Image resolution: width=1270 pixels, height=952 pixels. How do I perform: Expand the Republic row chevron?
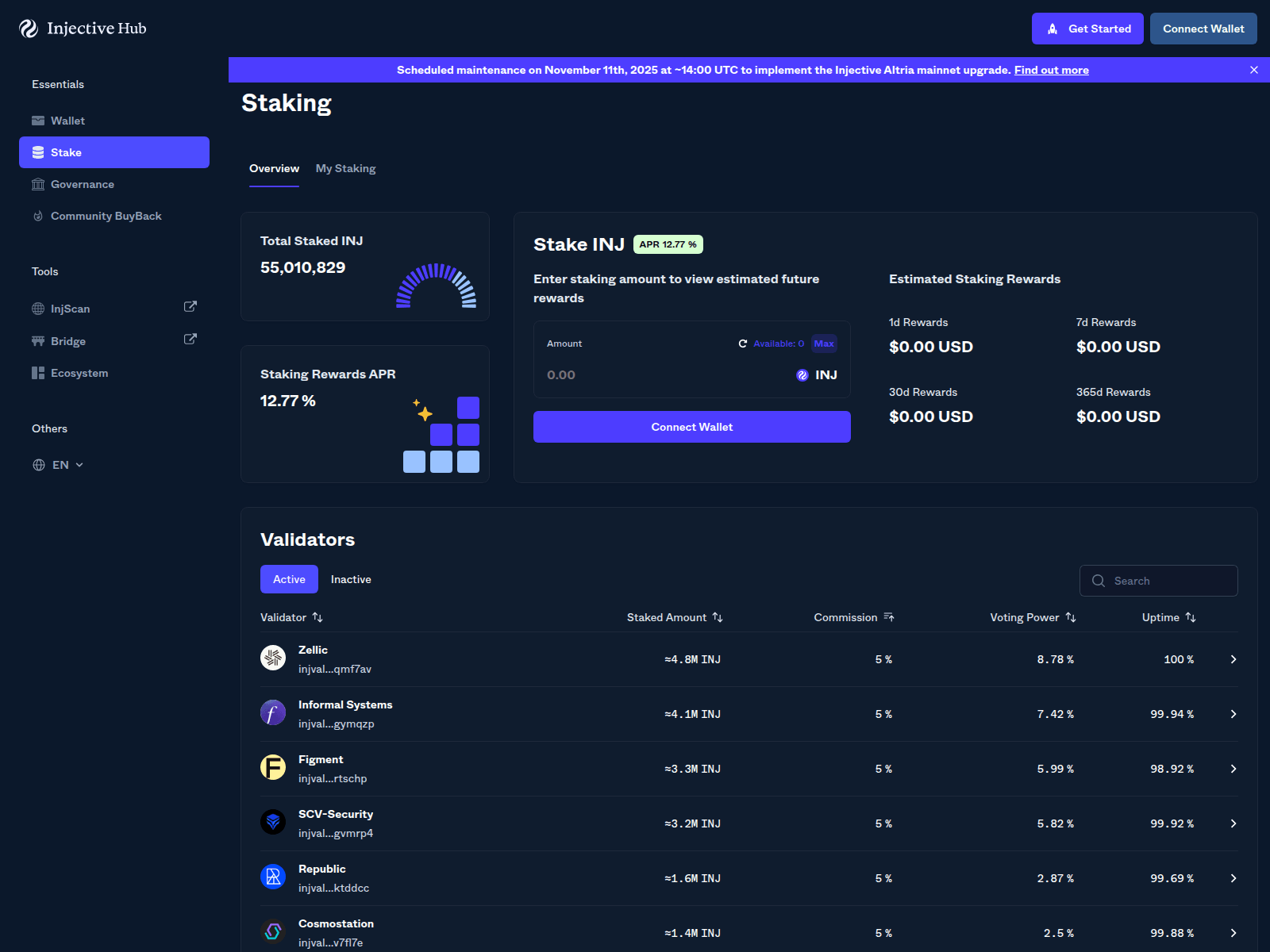[x=1233, y=878]
